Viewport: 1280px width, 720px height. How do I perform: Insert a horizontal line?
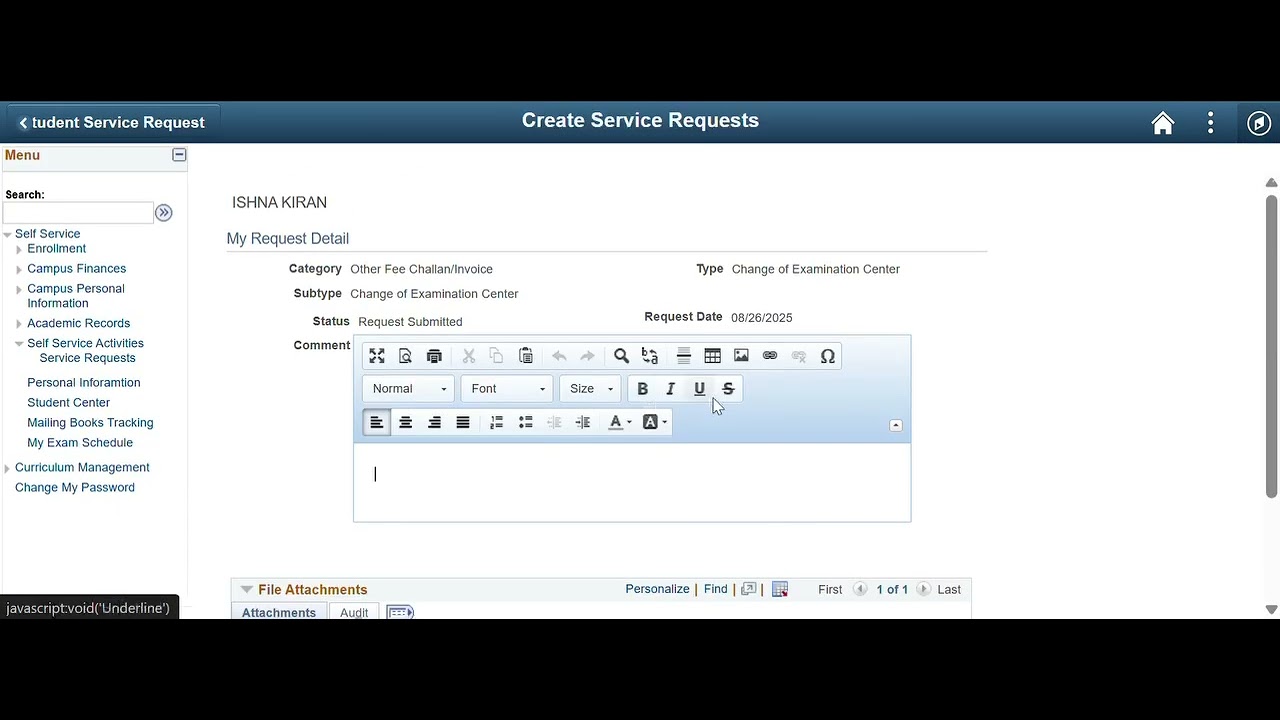[x=684, y=356]
